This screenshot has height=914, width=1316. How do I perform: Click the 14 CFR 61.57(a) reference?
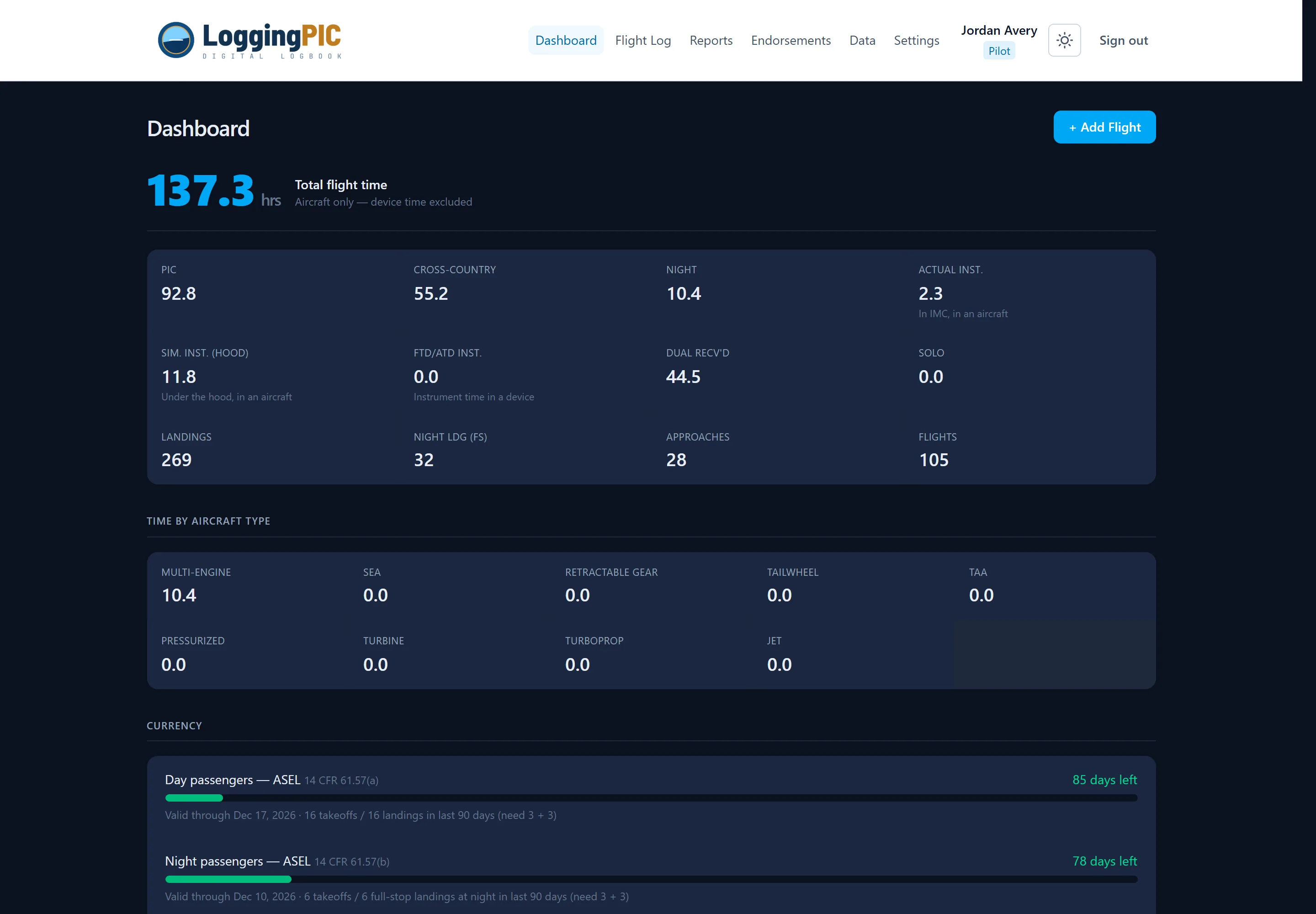tap(341, 781)
